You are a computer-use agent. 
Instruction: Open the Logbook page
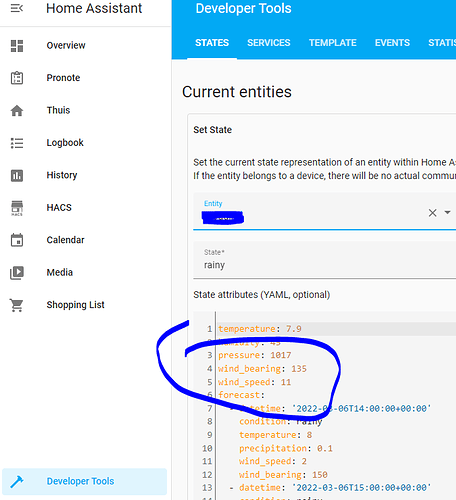click(x=65, y=143)
